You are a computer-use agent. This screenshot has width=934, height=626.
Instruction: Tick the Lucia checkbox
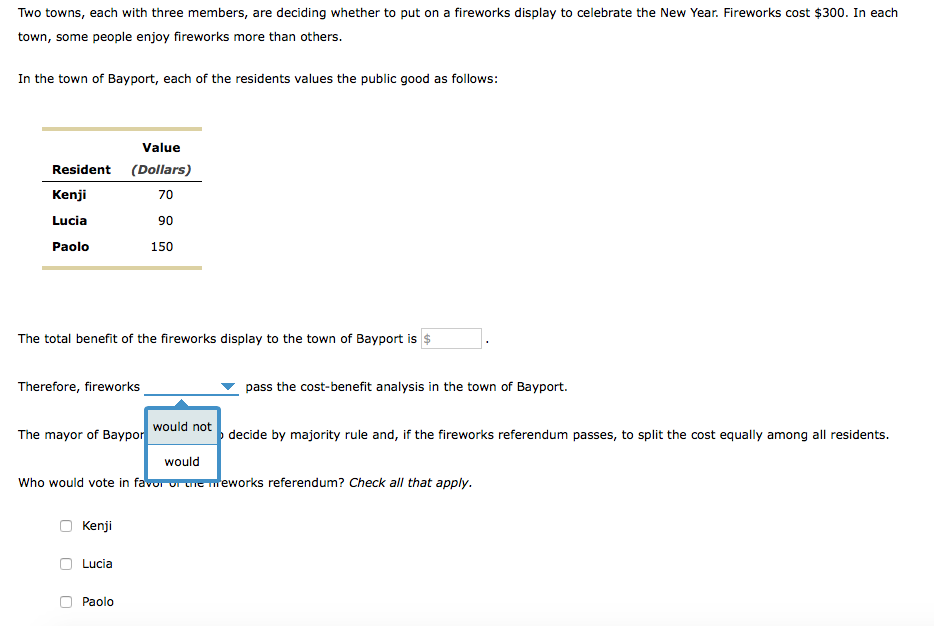(66, 563)
